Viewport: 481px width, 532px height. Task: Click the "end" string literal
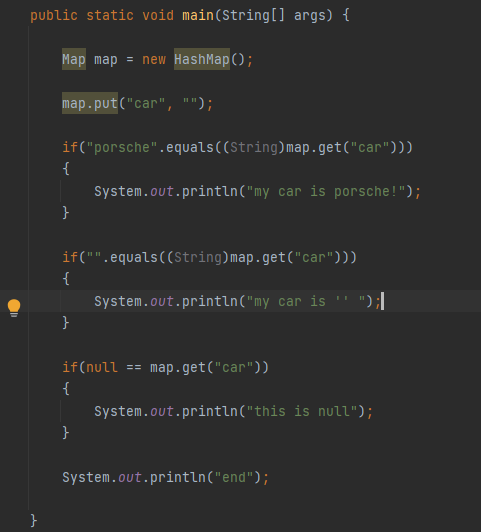(x=234, y=477)
